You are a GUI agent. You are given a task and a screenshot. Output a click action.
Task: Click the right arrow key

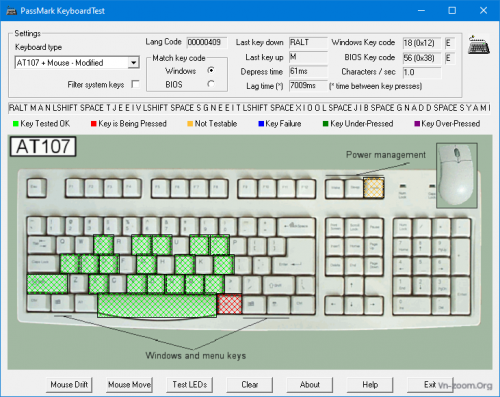[374, 304]
